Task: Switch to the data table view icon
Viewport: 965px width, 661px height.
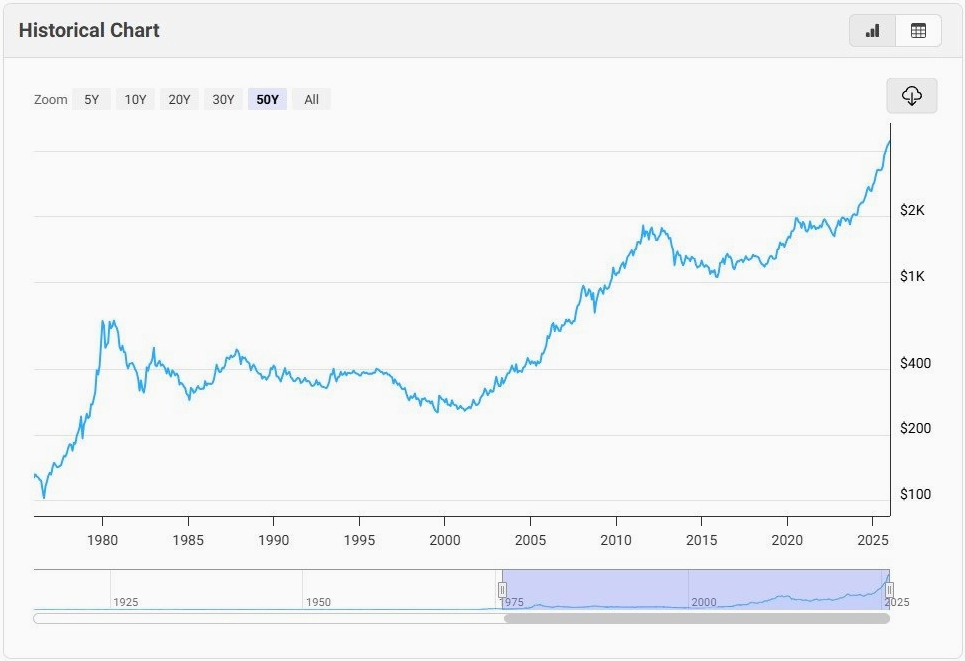Action: click(918, 30)
